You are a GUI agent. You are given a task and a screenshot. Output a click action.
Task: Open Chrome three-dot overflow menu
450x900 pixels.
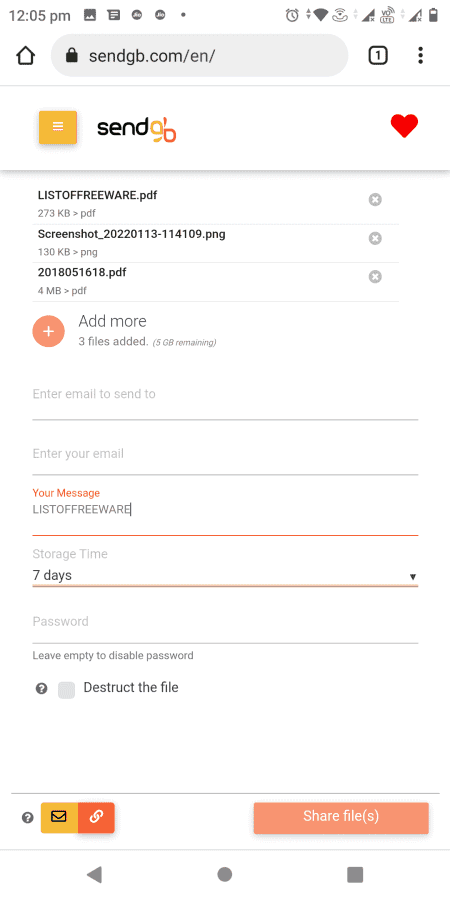coord(421,56)
